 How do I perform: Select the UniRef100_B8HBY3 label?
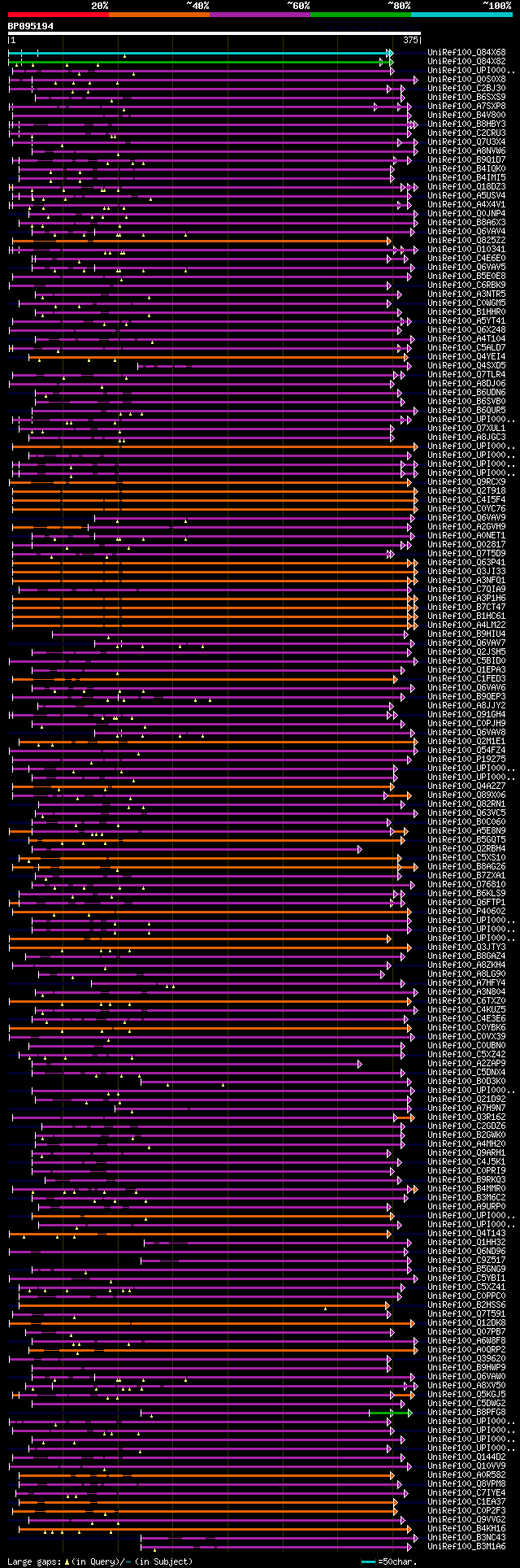click(x=466, y=124)
